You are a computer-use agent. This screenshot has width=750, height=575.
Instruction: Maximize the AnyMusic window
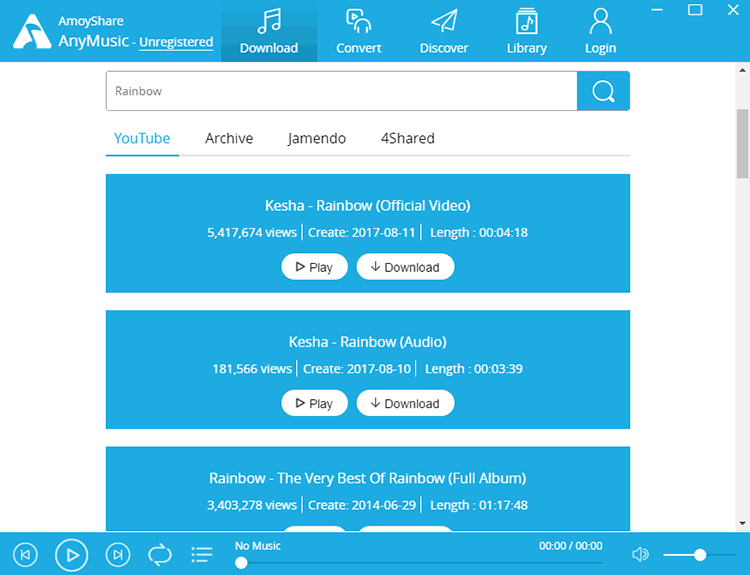695,10
